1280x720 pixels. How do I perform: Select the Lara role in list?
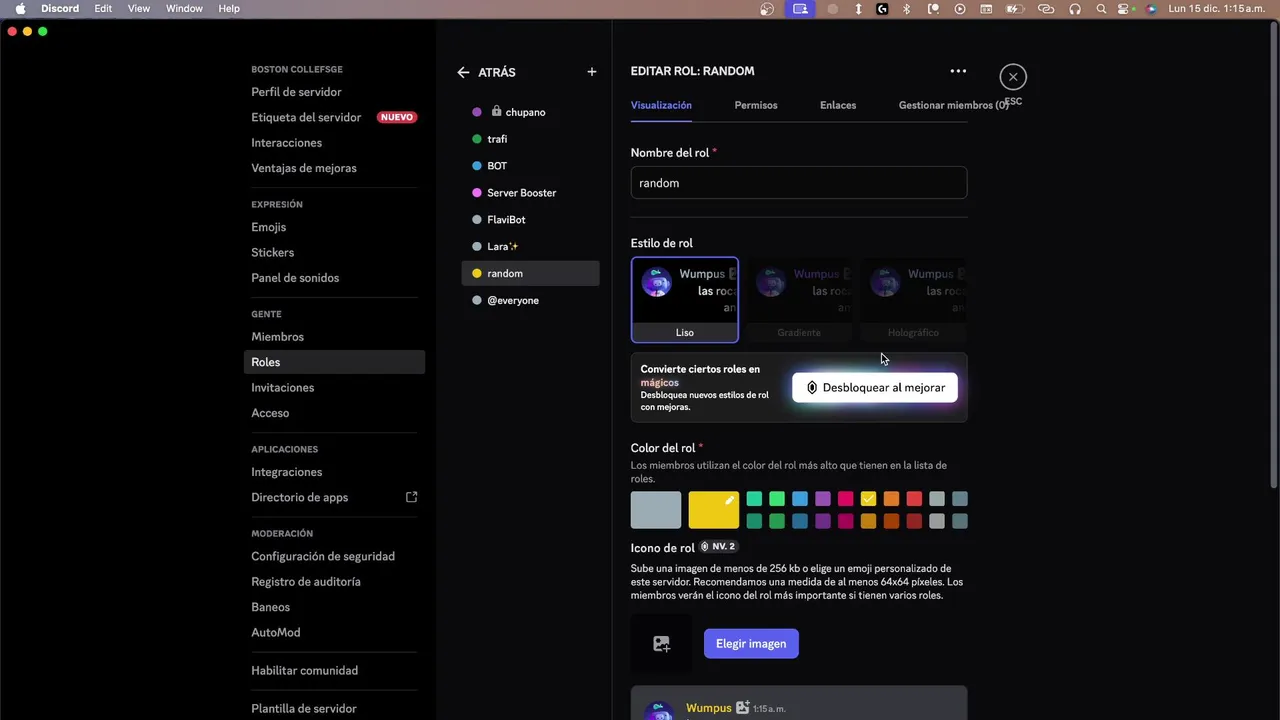pyautogui.click(x=530, y=246)
